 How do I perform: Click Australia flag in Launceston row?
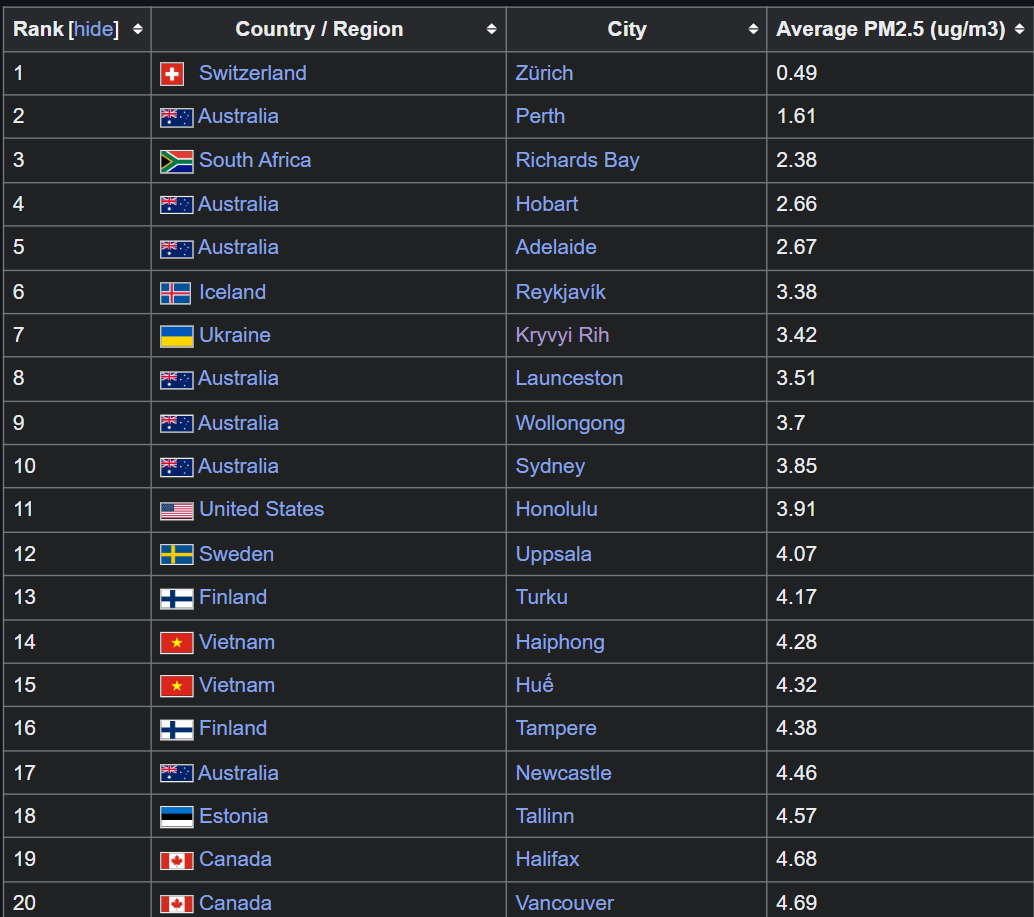177,380
